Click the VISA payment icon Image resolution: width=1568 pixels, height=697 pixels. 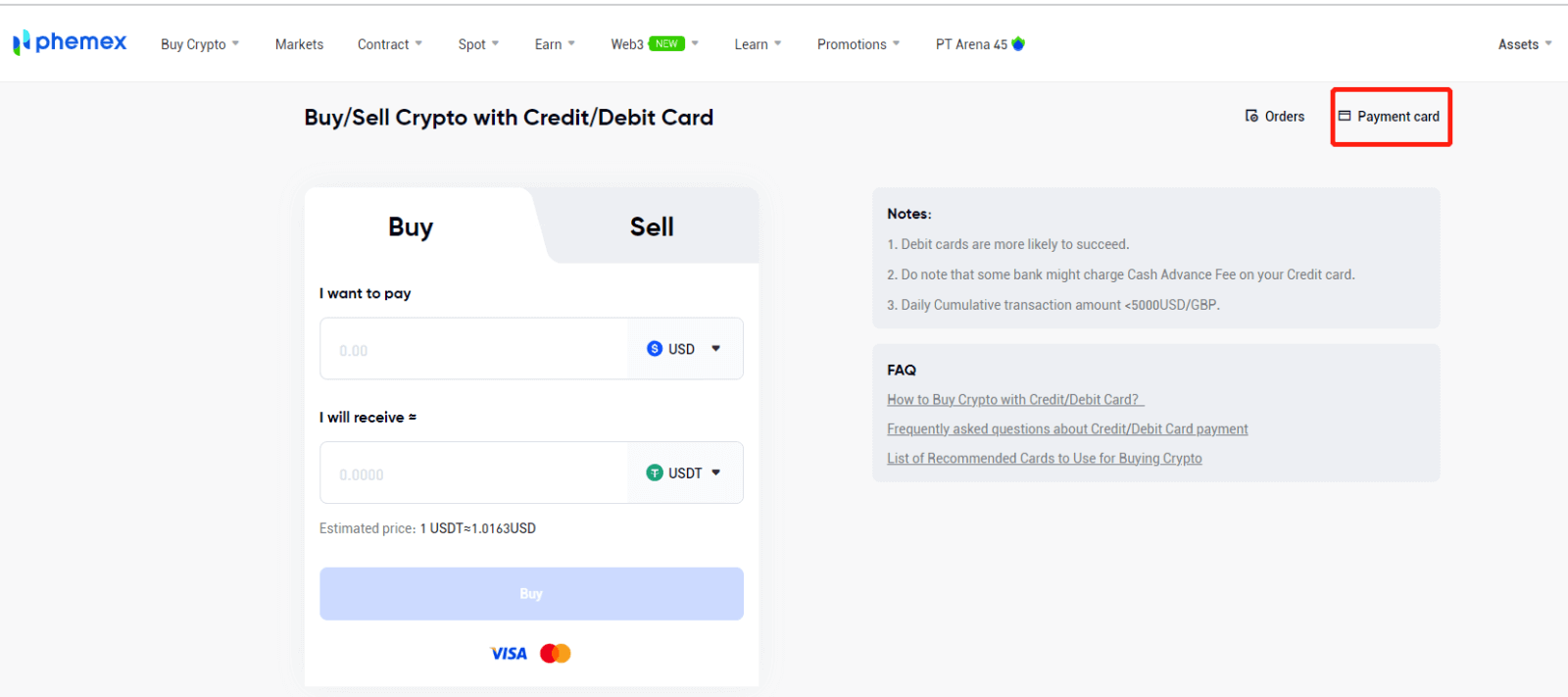coord(507,653)
